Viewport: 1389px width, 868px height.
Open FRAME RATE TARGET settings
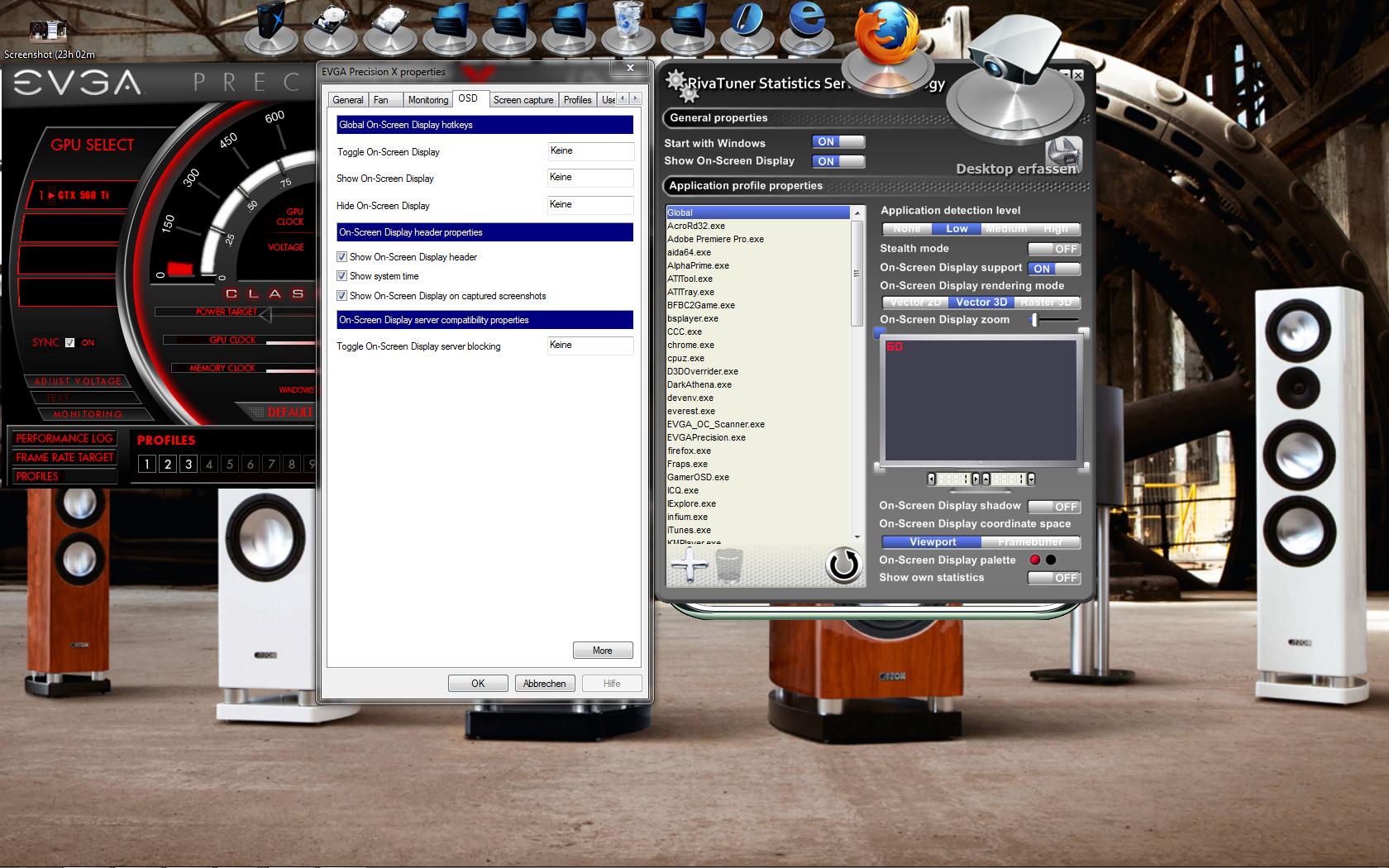[x=64, y=457]
